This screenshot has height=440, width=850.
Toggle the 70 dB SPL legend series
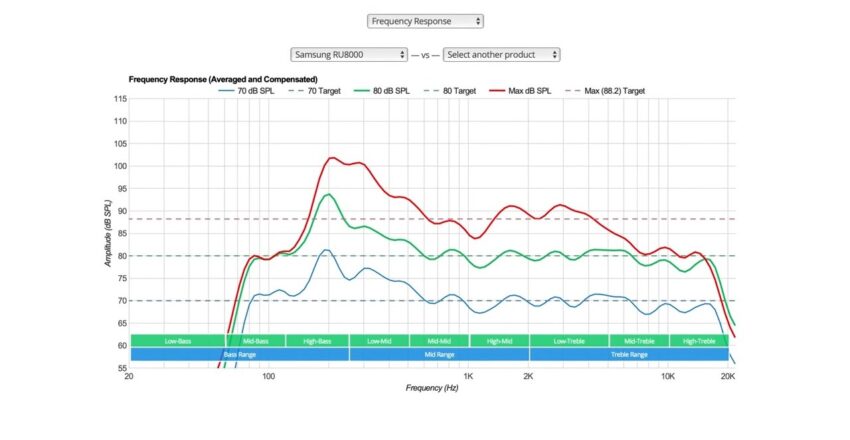tap(247, 91)
